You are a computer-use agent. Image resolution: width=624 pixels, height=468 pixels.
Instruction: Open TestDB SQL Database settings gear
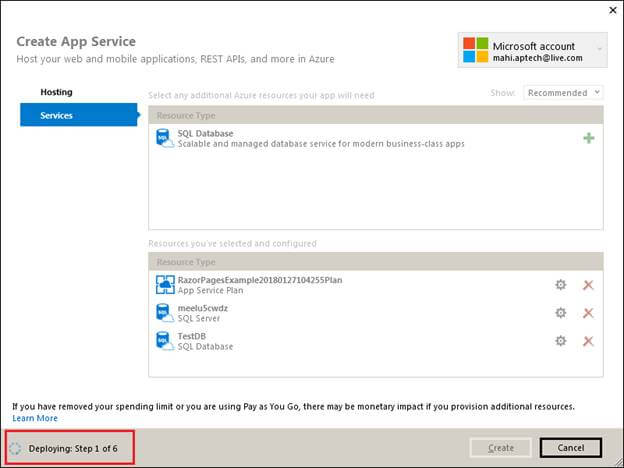(x=560, y=341)
